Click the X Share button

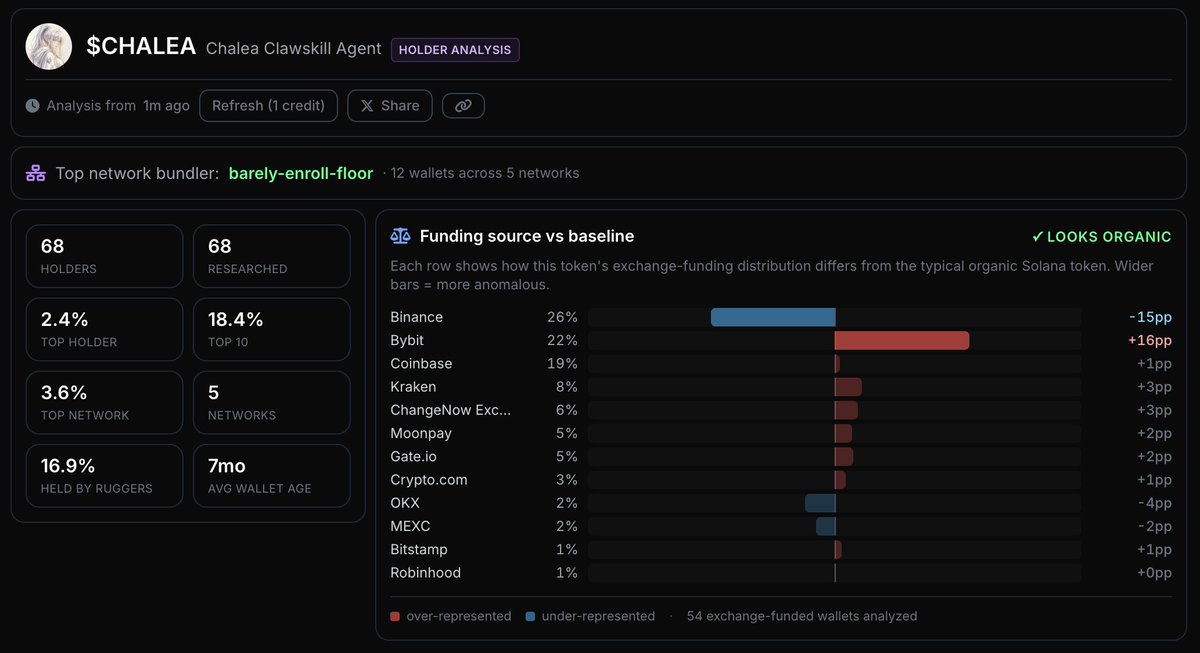[390, 106]
